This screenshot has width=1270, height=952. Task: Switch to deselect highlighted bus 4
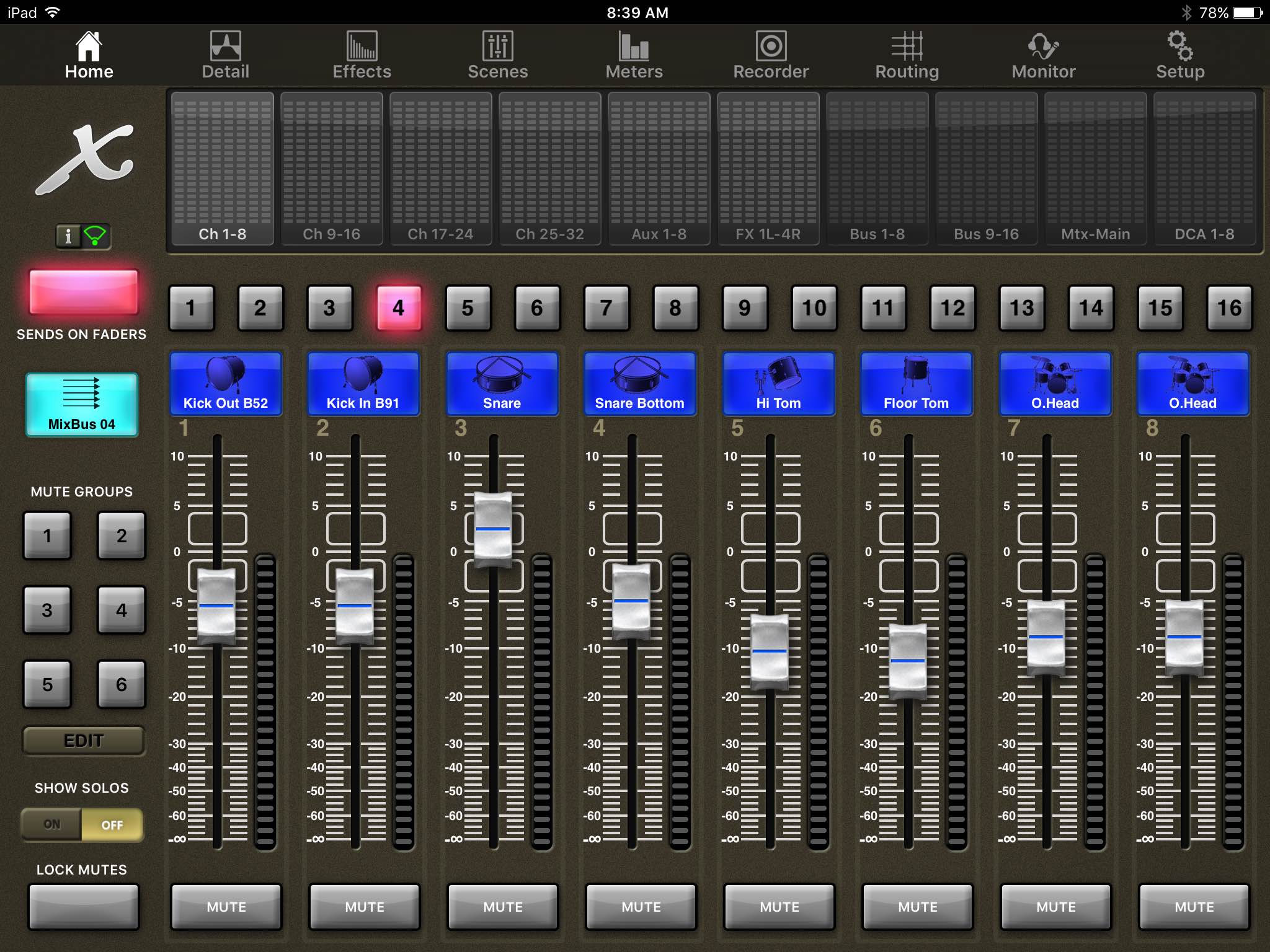point(399,308)
